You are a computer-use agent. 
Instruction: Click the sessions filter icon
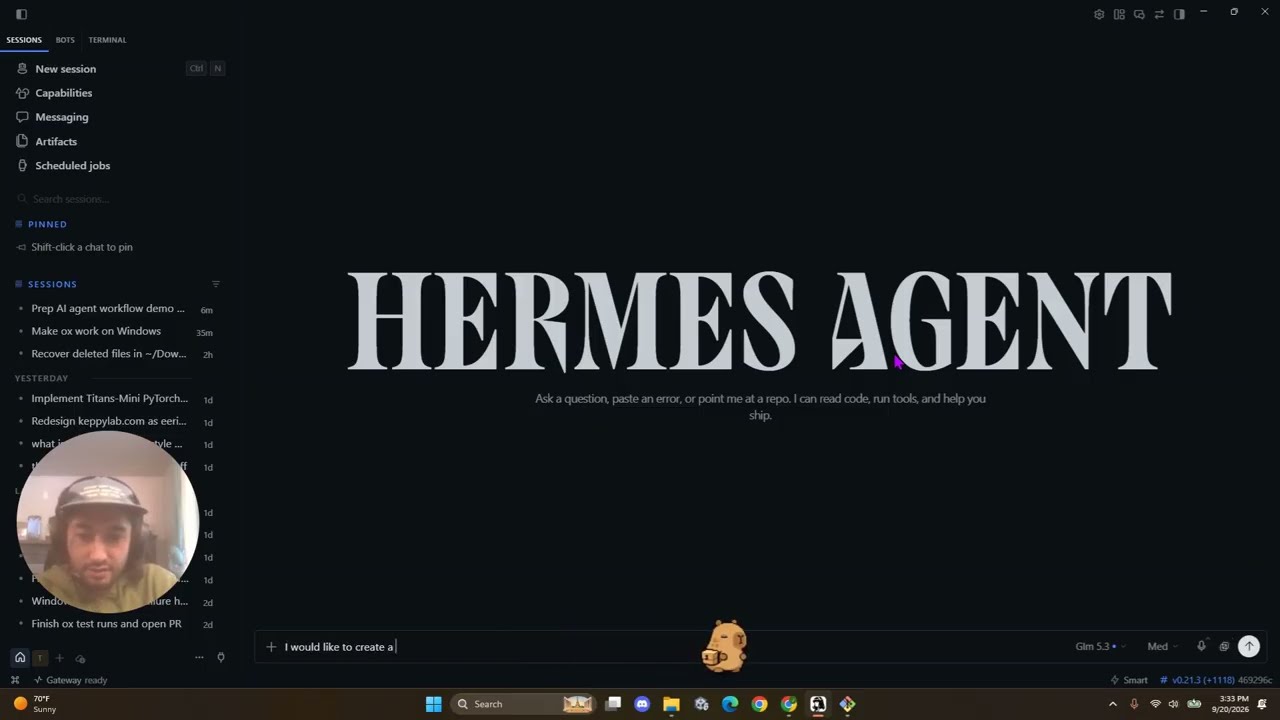pos(216,284)
